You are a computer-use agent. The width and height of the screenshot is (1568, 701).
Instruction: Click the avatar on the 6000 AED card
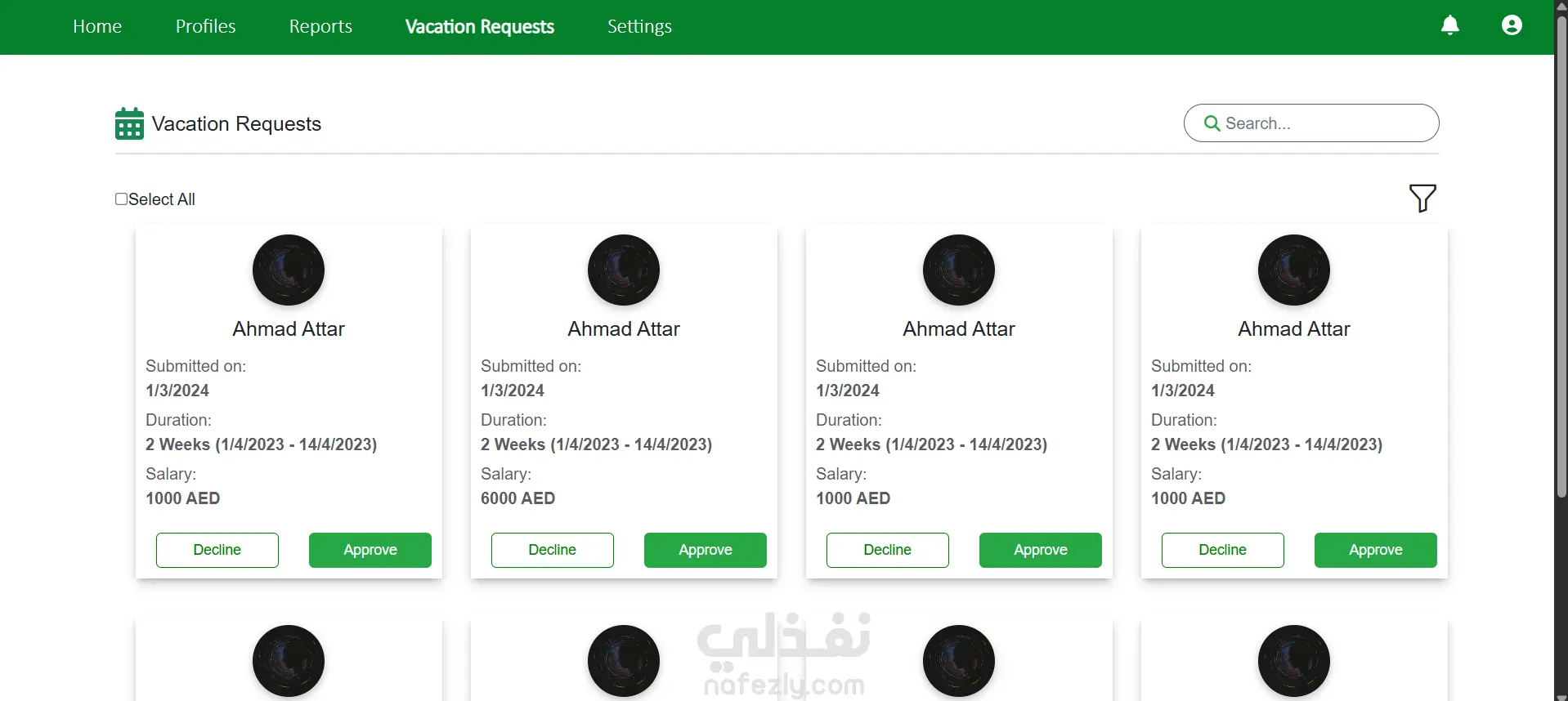(x=624, y=270)
